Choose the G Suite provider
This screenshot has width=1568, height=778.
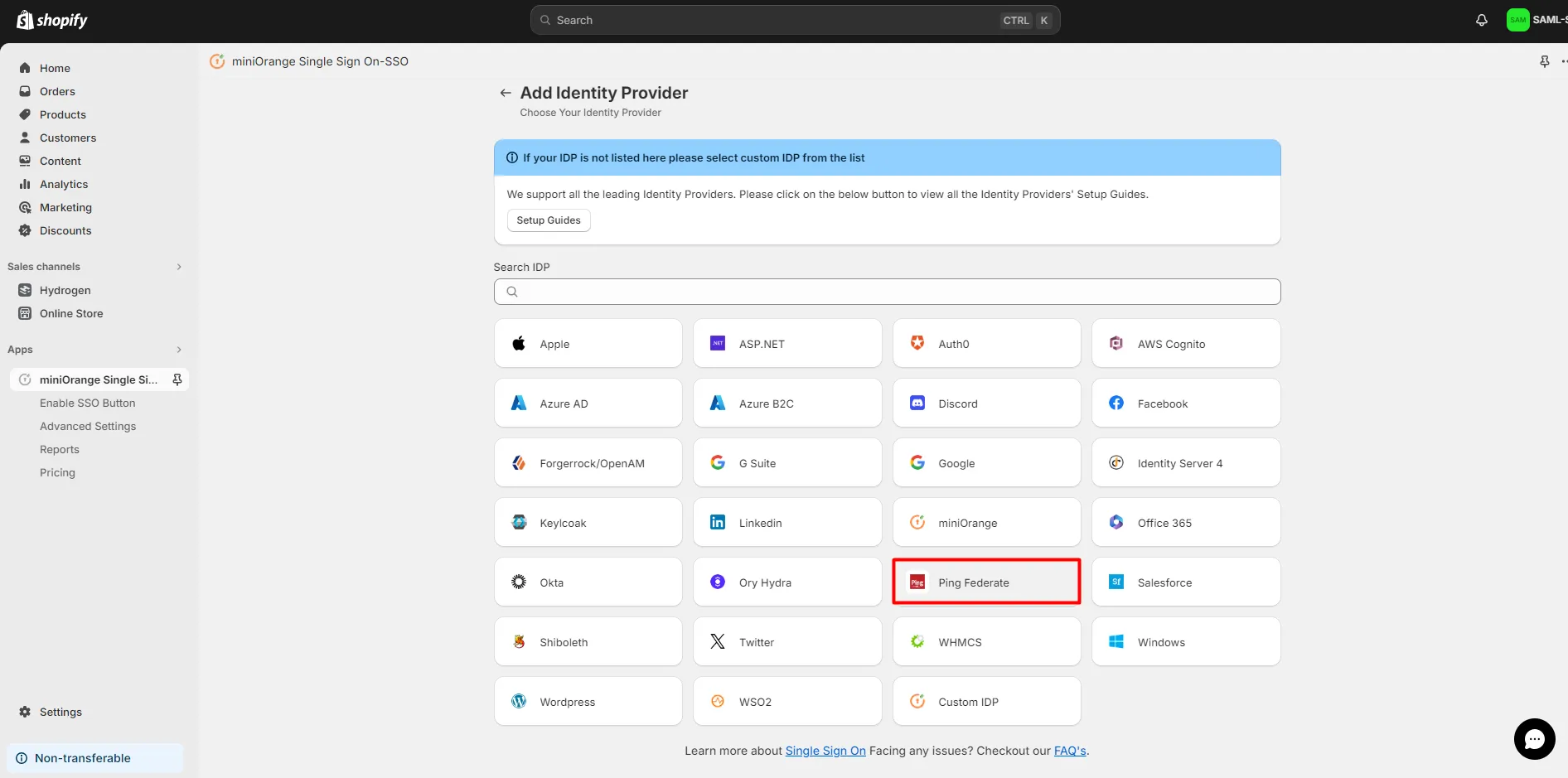coord(787,463)
